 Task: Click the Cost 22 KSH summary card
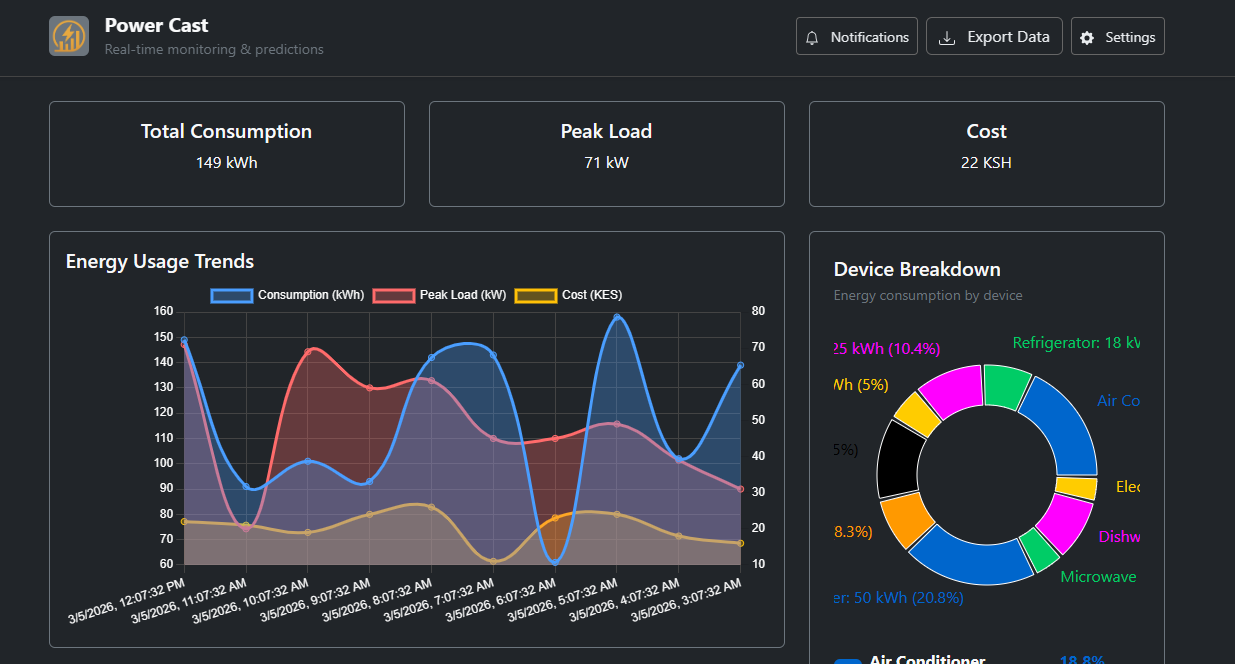tap(986, 154)
